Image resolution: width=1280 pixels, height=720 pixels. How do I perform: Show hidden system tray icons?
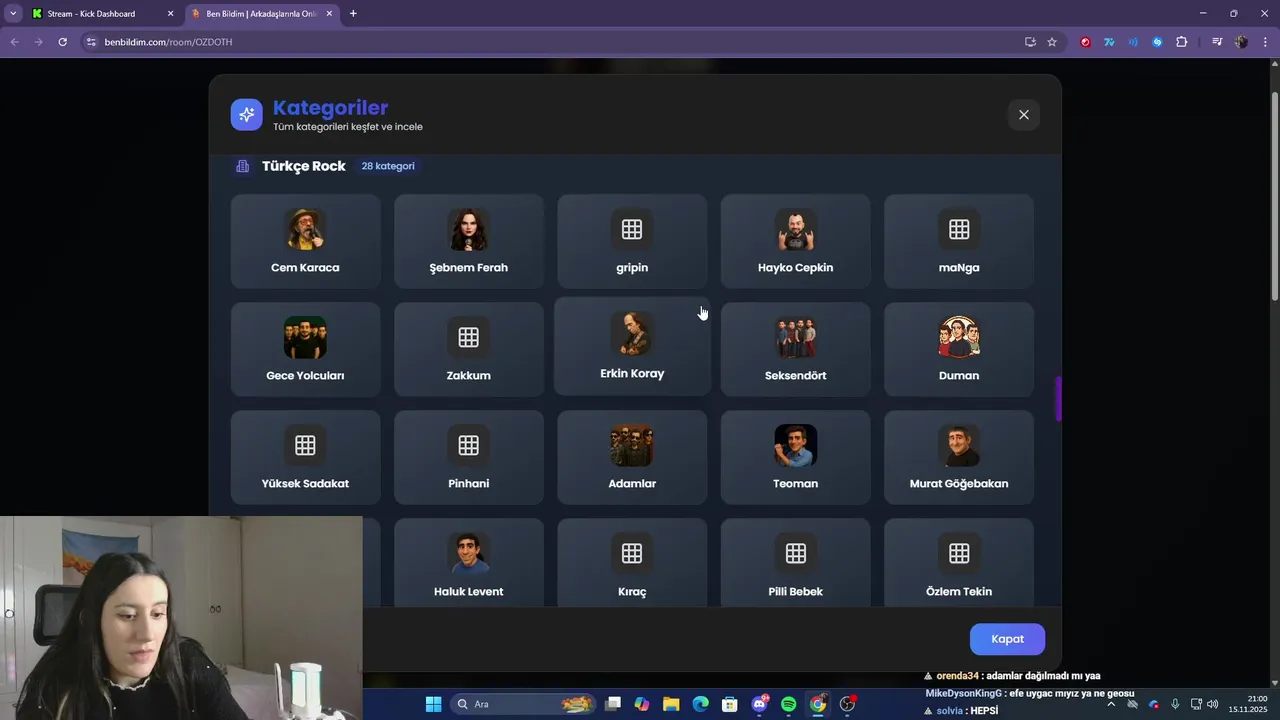coord(1110,704)
